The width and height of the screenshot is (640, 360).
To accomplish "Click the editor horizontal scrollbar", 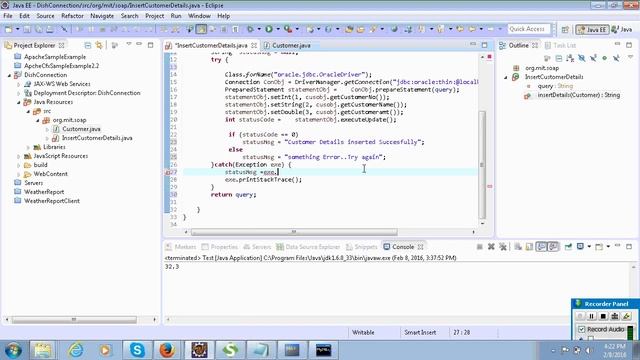I will (x=294, y=232).
